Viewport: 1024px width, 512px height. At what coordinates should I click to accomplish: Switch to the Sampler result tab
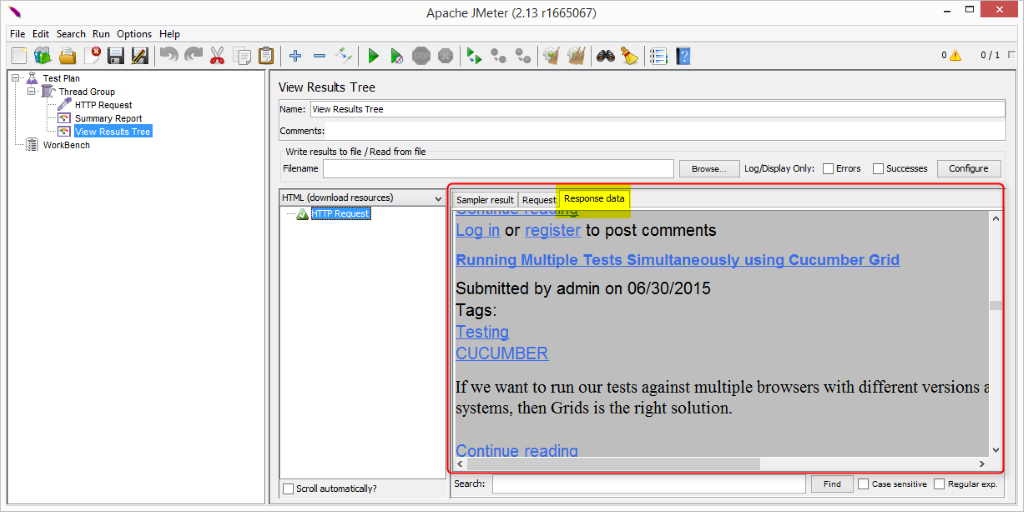tap(485, 200)
